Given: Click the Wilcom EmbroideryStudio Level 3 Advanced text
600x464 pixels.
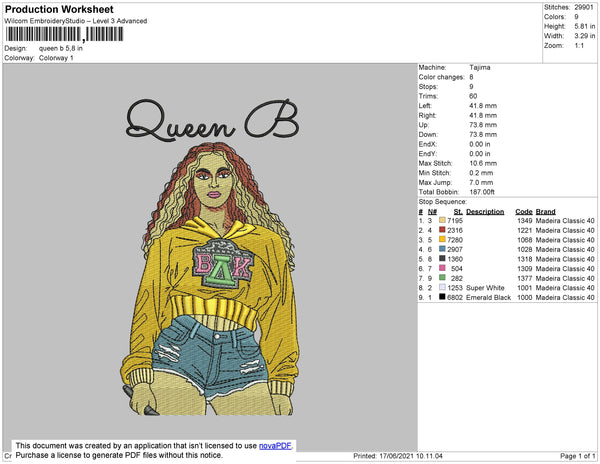Looking at the screenshot, I should coord(76,21).
